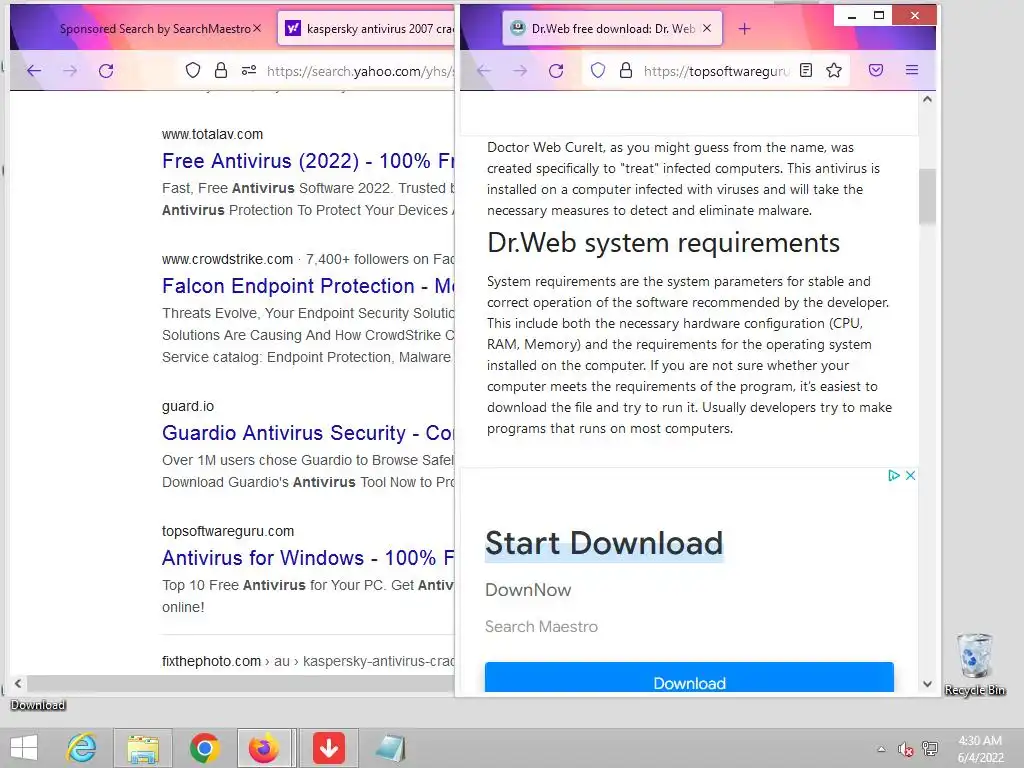Screen dimensions: 1024x768
Task: Close the Sponsored Search by SearchMaestro tab
Action: click(x=257, y=28)
